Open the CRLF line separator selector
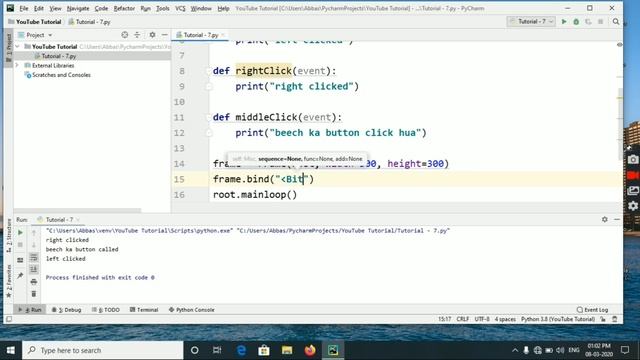The width and height of the screenshot is (640, 360). (x=462, y=319)
